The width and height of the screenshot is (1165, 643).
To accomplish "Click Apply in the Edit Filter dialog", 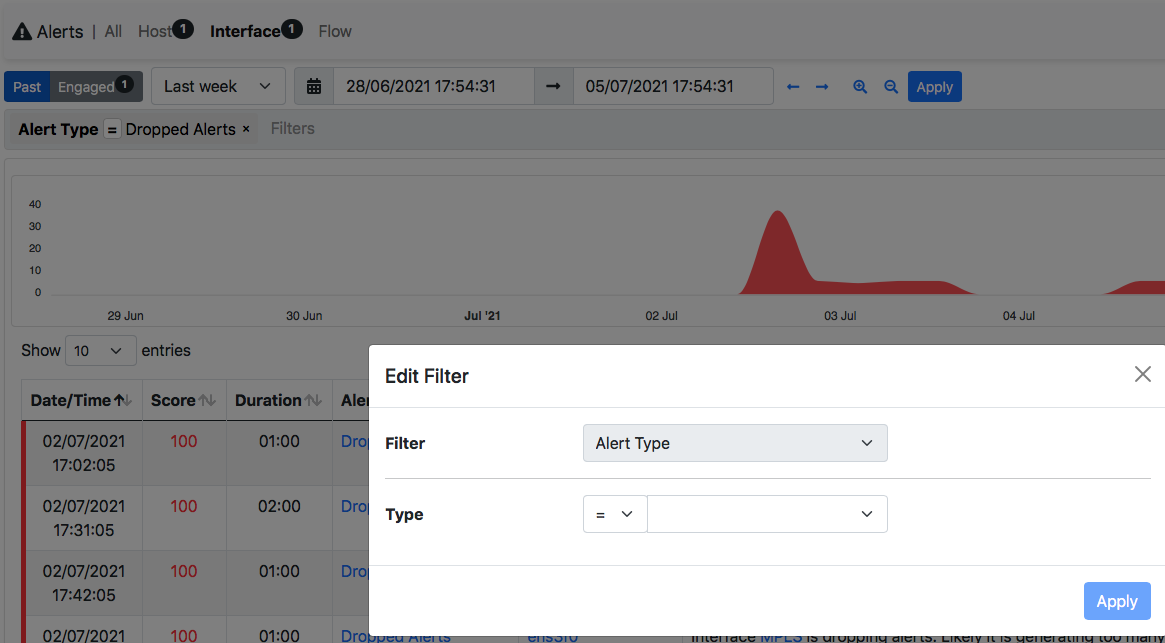I will [x=1117, y=601].
